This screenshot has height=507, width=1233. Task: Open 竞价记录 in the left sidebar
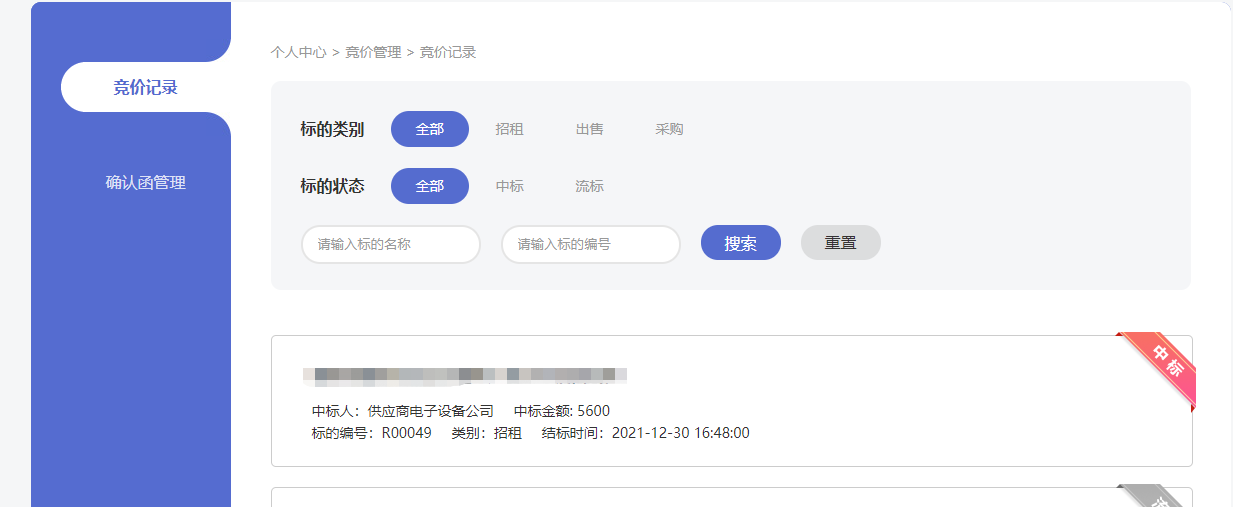(x=145, y=87)
